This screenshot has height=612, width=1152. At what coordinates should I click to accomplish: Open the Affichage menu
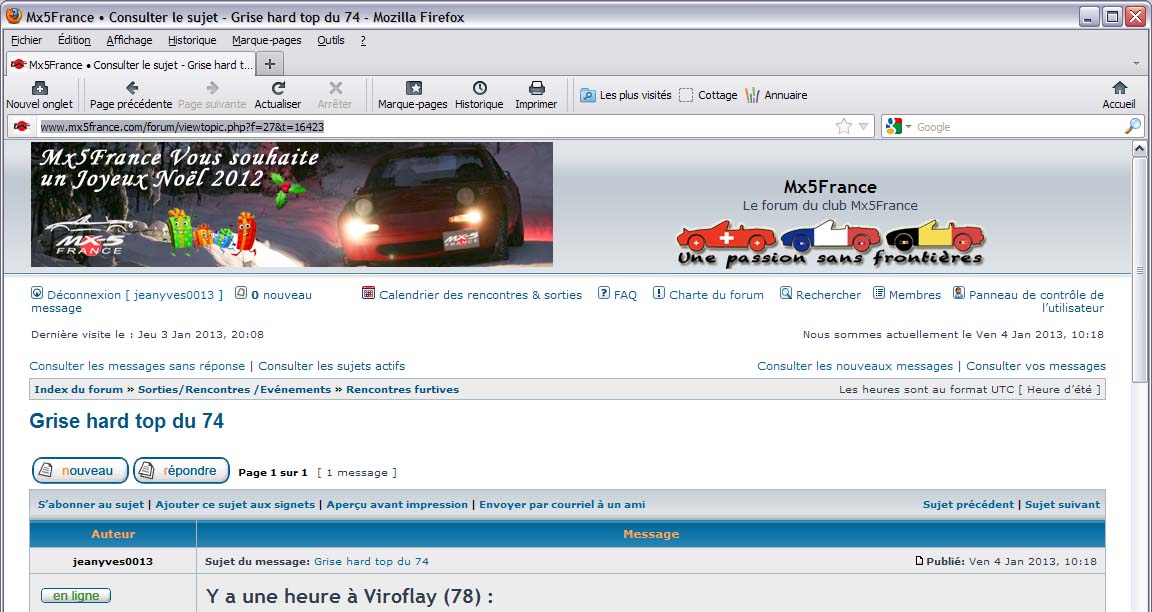pyautogui.click(x=129, y=40)
